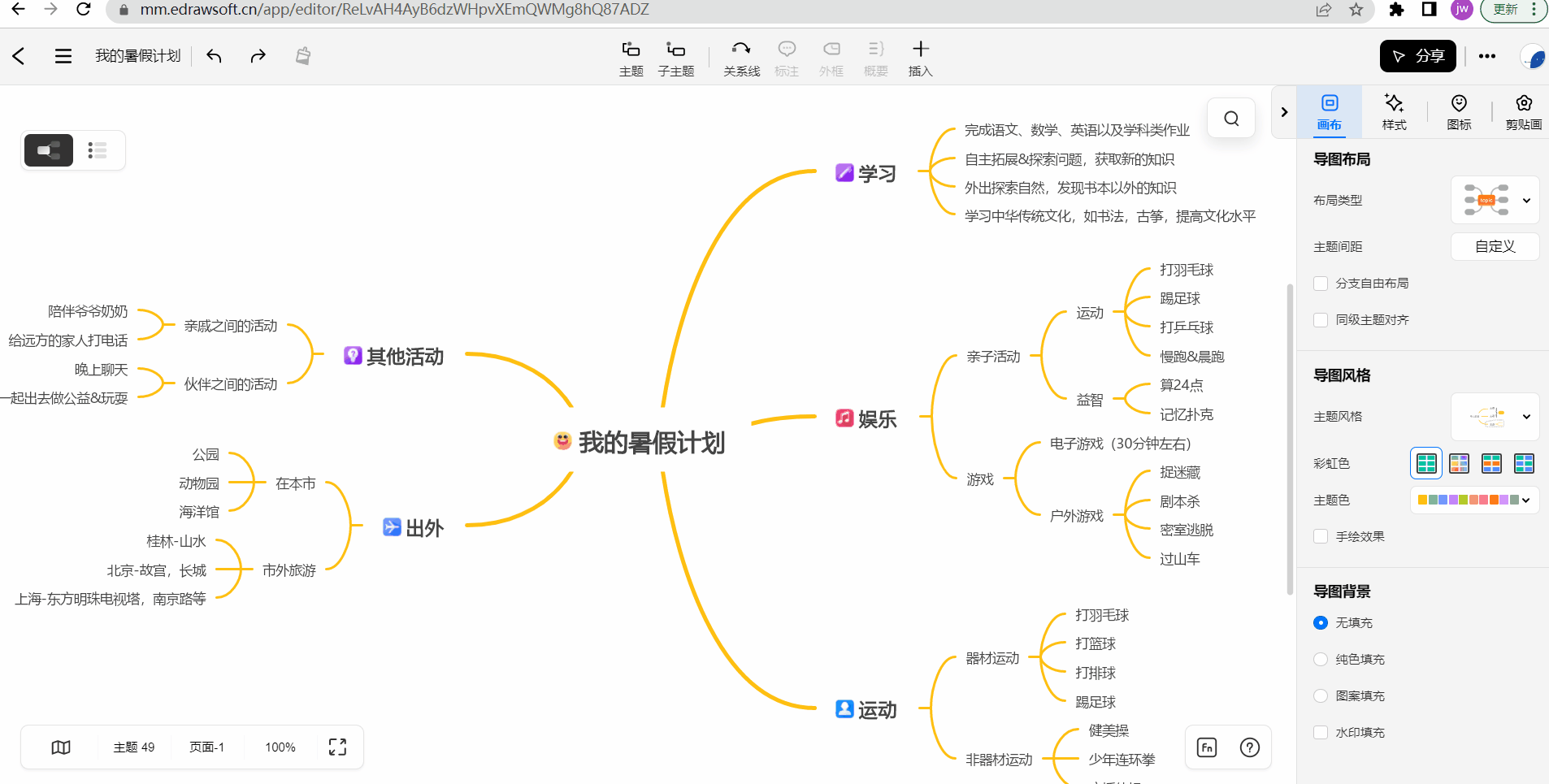Click the 概要 summary tool
Image resolution: width=1549 pixels, height=784 pixels.
(x=875, y=58)
